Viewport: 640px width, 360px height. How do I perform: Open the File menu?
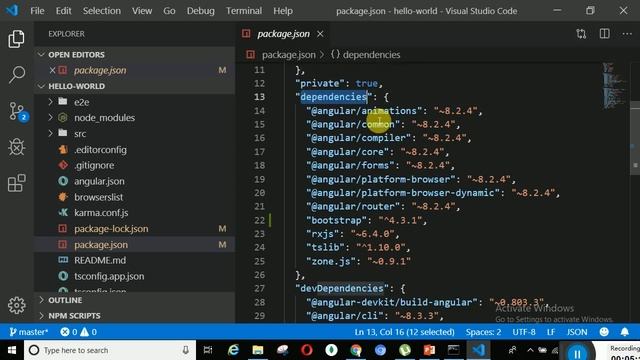click(37, 11)
